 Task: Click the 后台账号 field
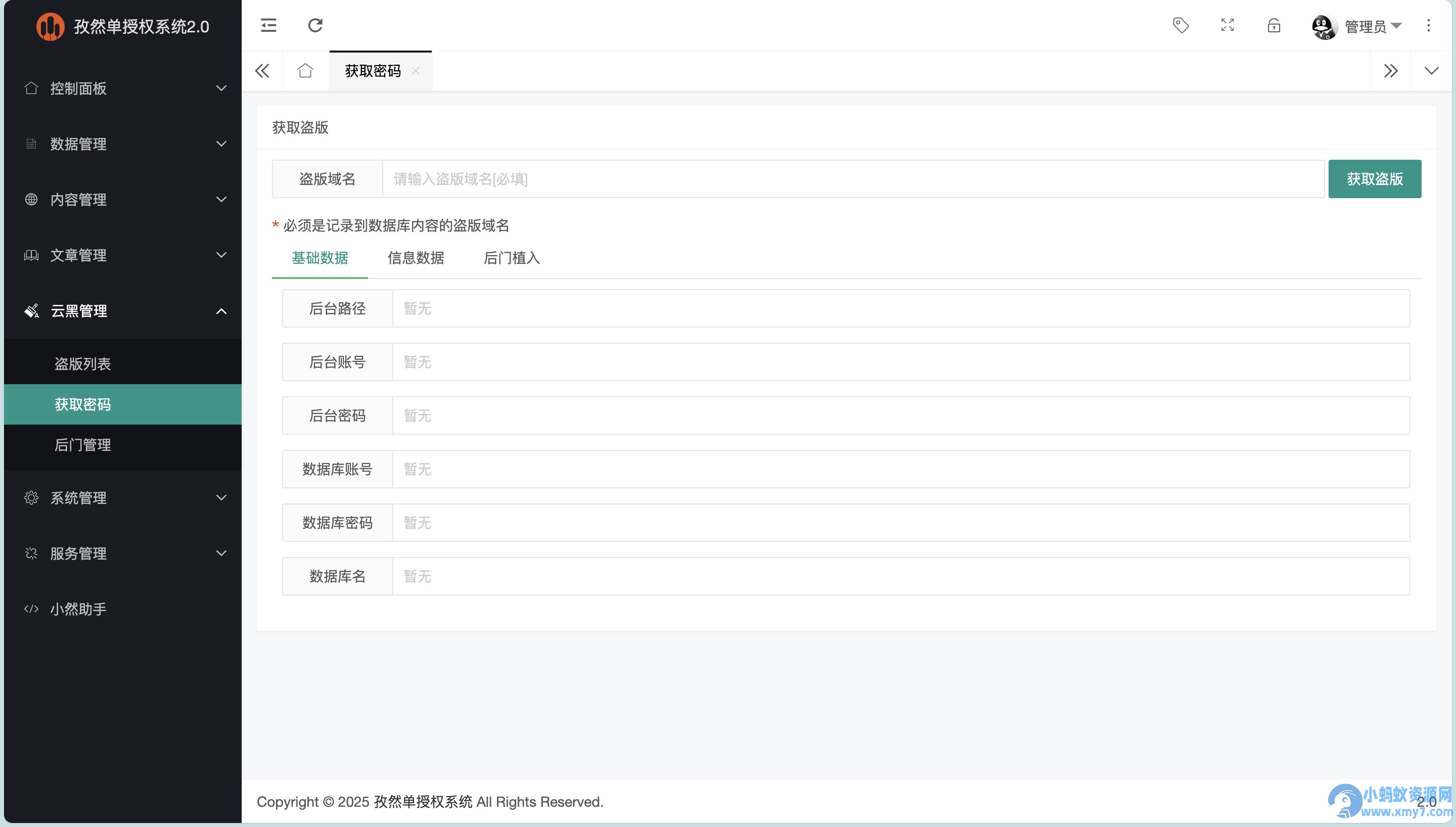click(x=900, y=362)
